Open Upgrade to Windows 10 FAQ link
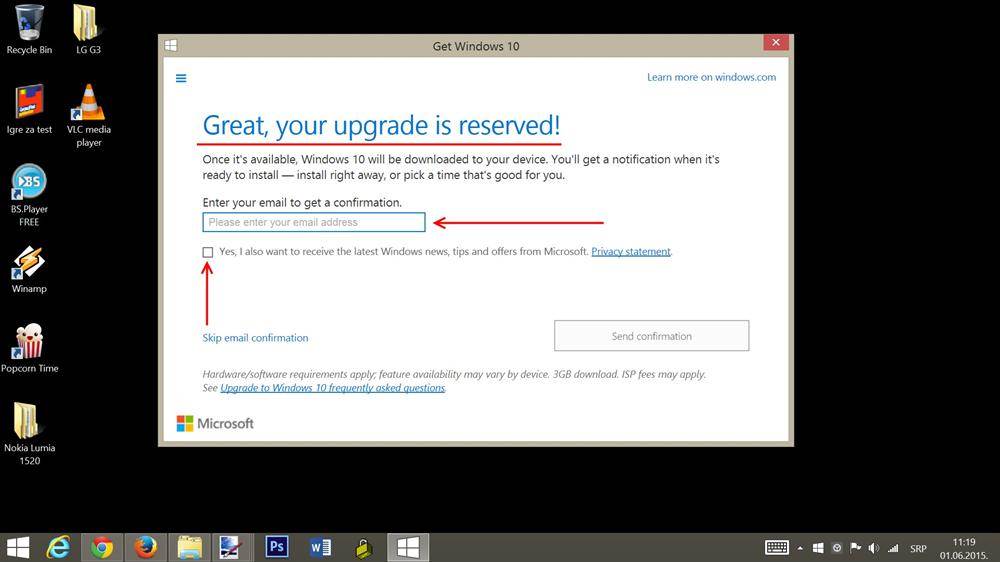This screenshot has width=1000, height=562. pyautogui.click(x=332, y=388)
